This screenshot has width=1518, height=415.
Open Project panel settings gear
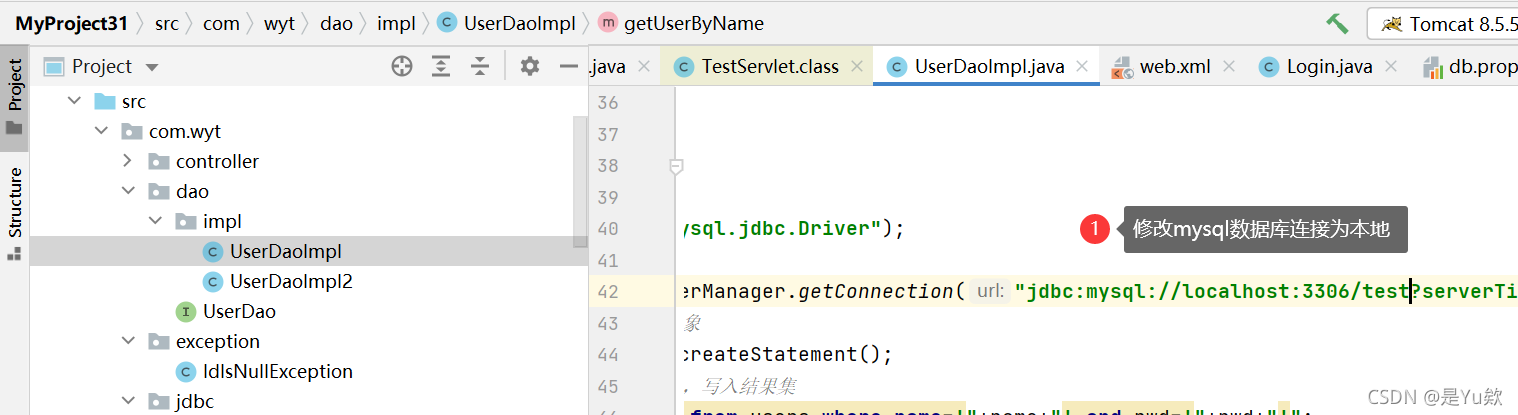pos(530,66)
